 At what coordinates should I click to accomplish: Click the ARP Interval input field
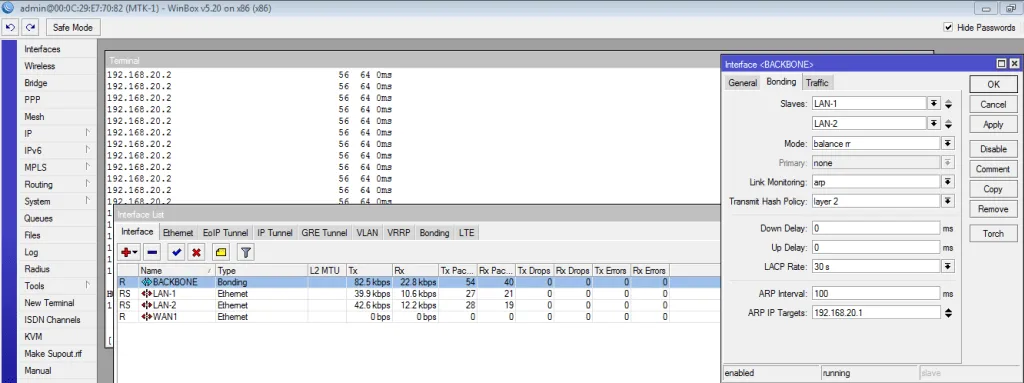(x=875, y=293)
